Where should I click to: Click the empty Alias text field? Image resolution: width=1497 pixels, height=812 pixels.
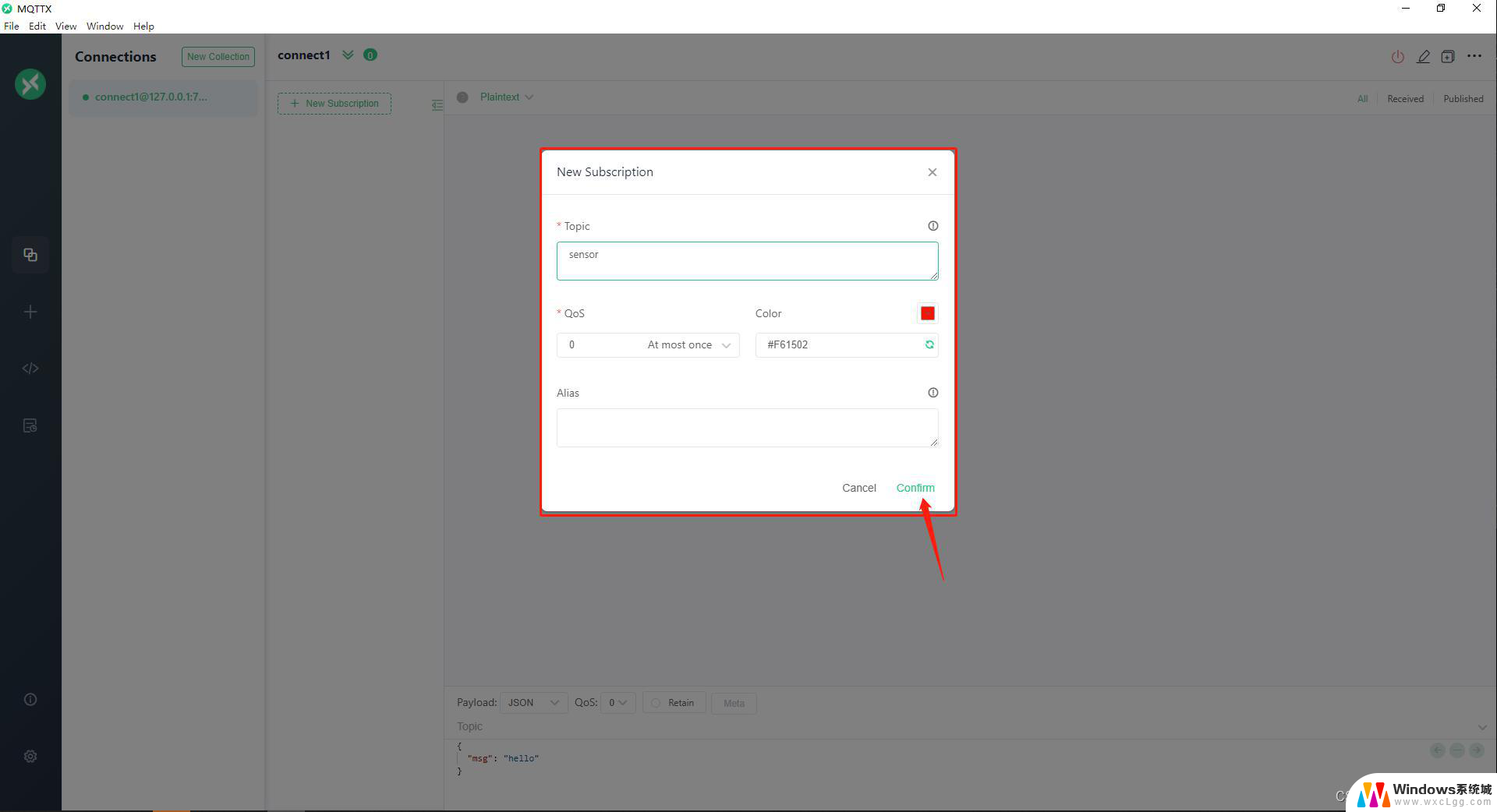[x=748, y=428]
